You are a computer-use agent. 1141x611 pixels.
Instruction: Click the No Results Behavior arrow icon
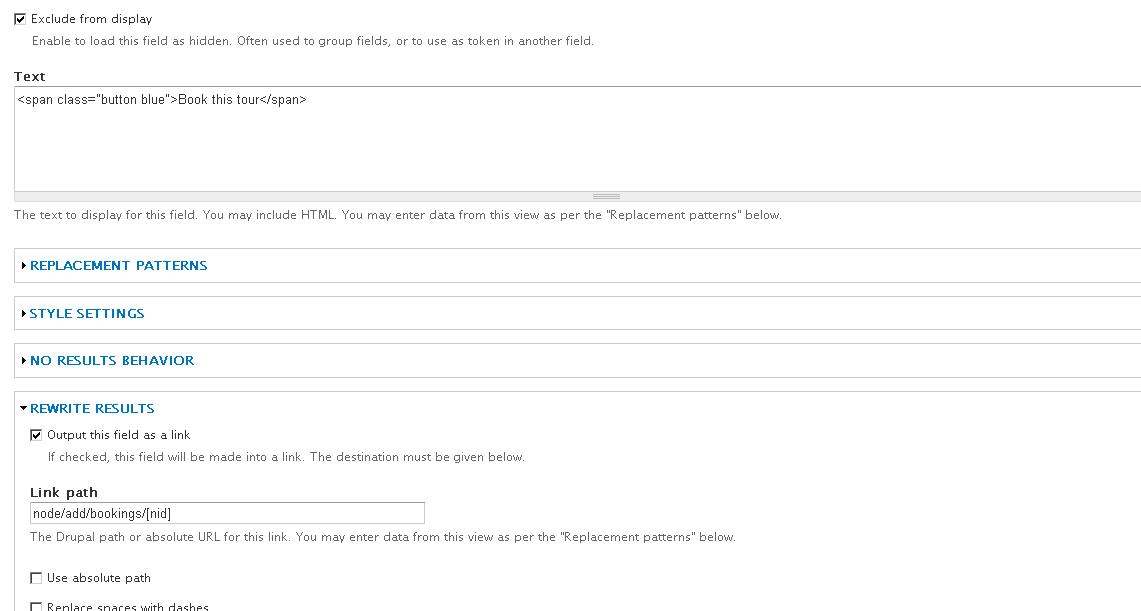24,361
